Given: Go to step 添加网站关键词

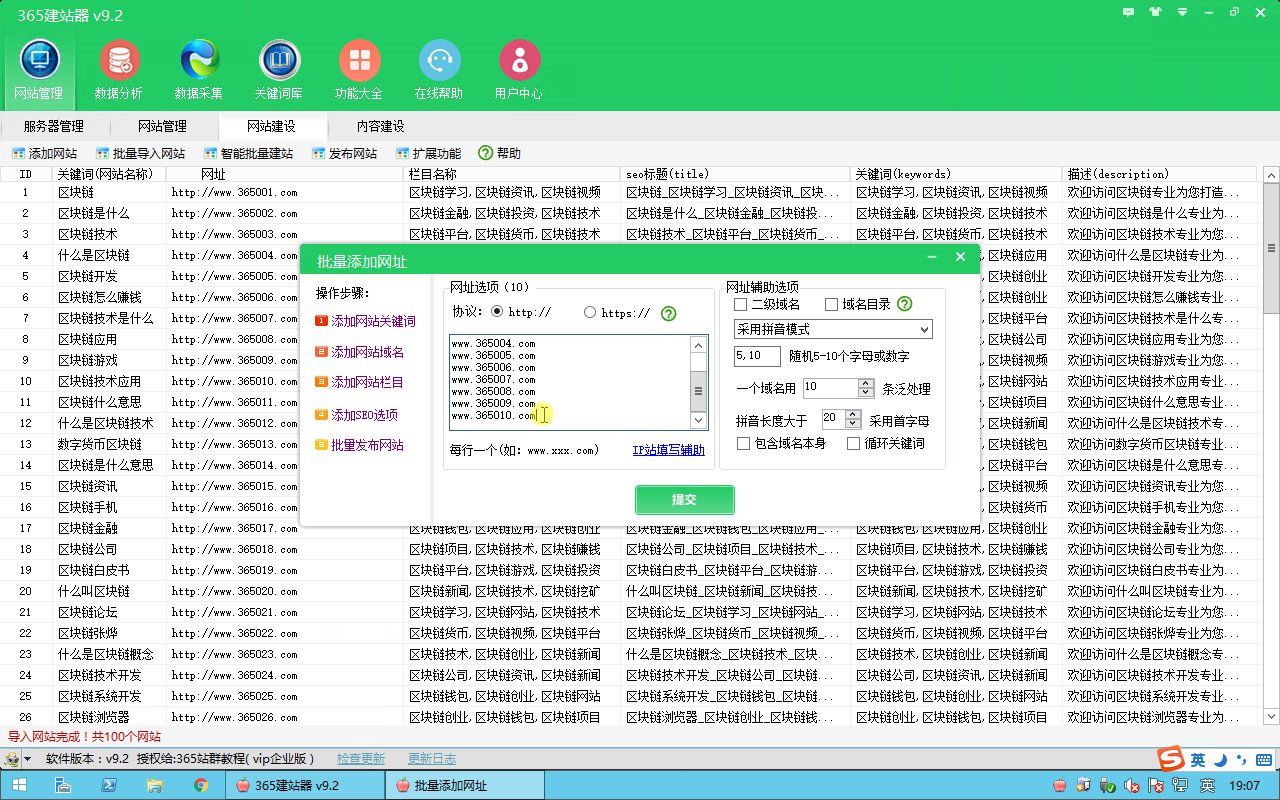Looking at the screenshot, I should (365, 321).
